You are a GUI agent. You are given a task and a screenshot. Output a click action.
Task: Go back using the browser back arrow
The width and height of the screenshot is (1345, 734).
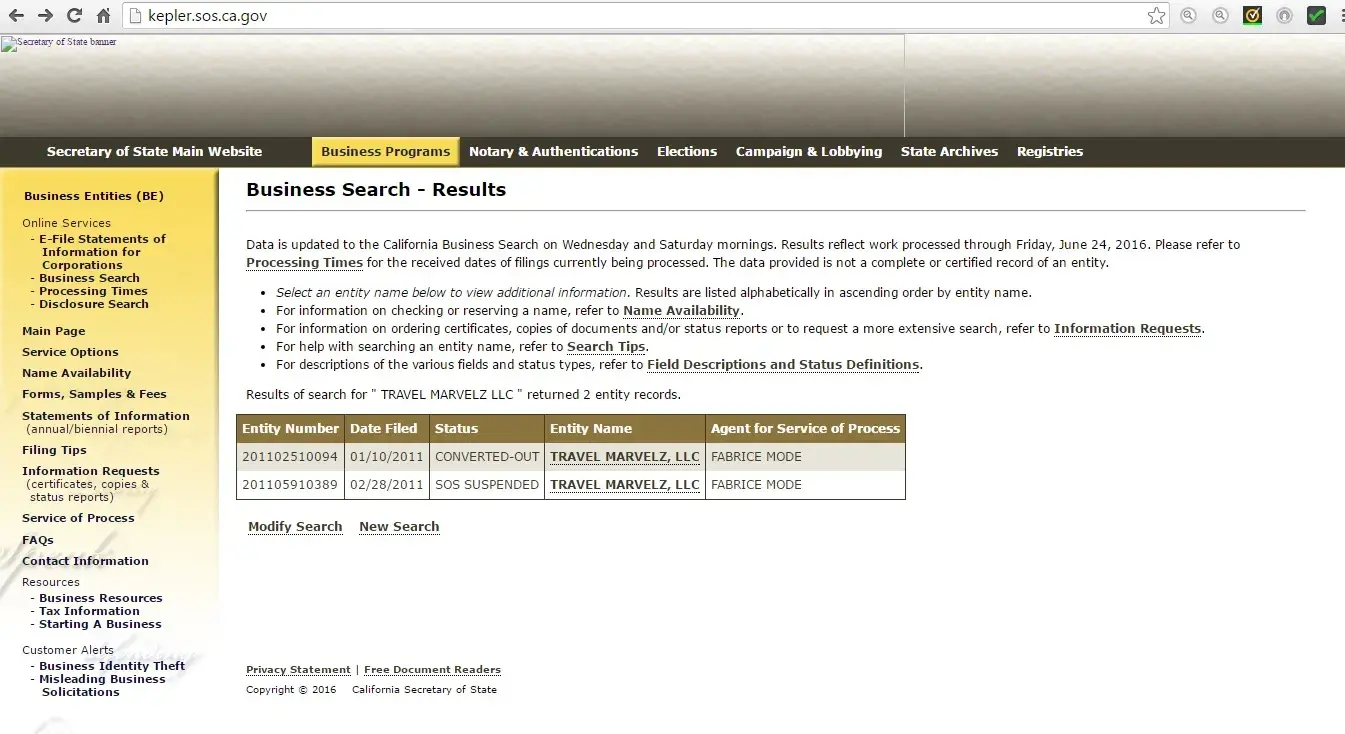coord(16,16)
